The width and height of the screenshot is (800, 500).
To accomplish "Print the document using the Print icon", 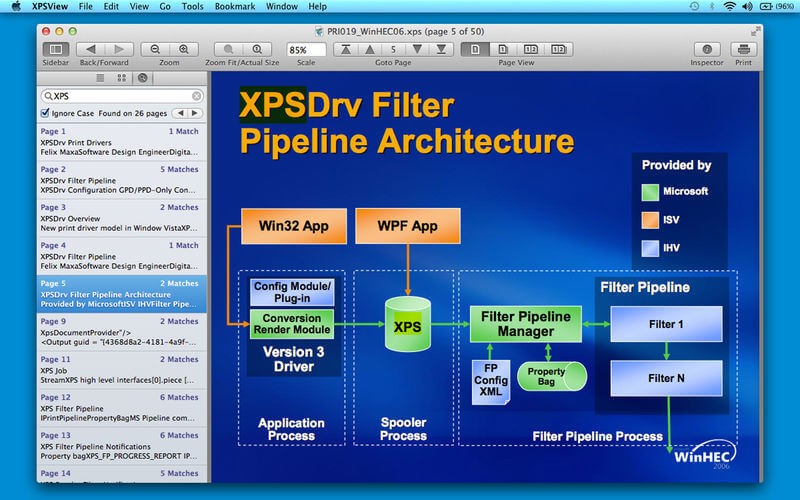I will 743,49.
